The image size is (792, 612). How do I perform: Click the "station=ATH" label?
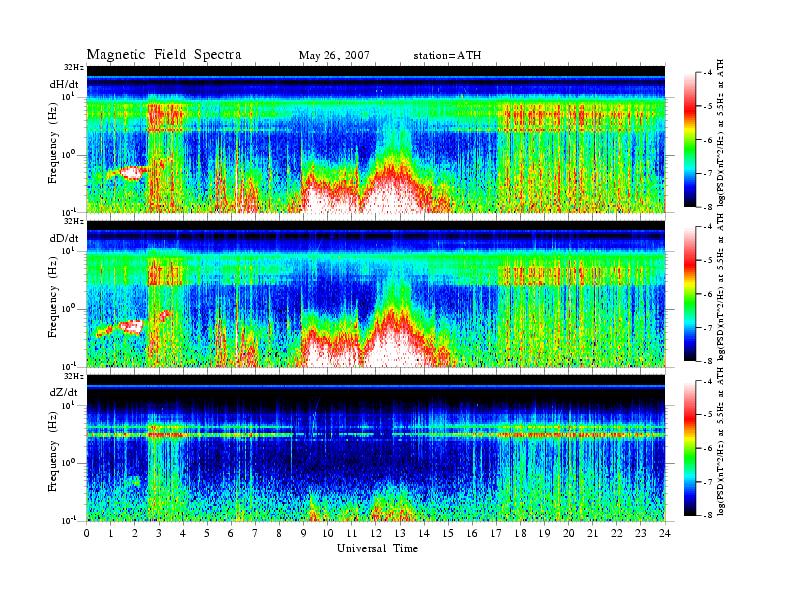[x=447, y=56]
